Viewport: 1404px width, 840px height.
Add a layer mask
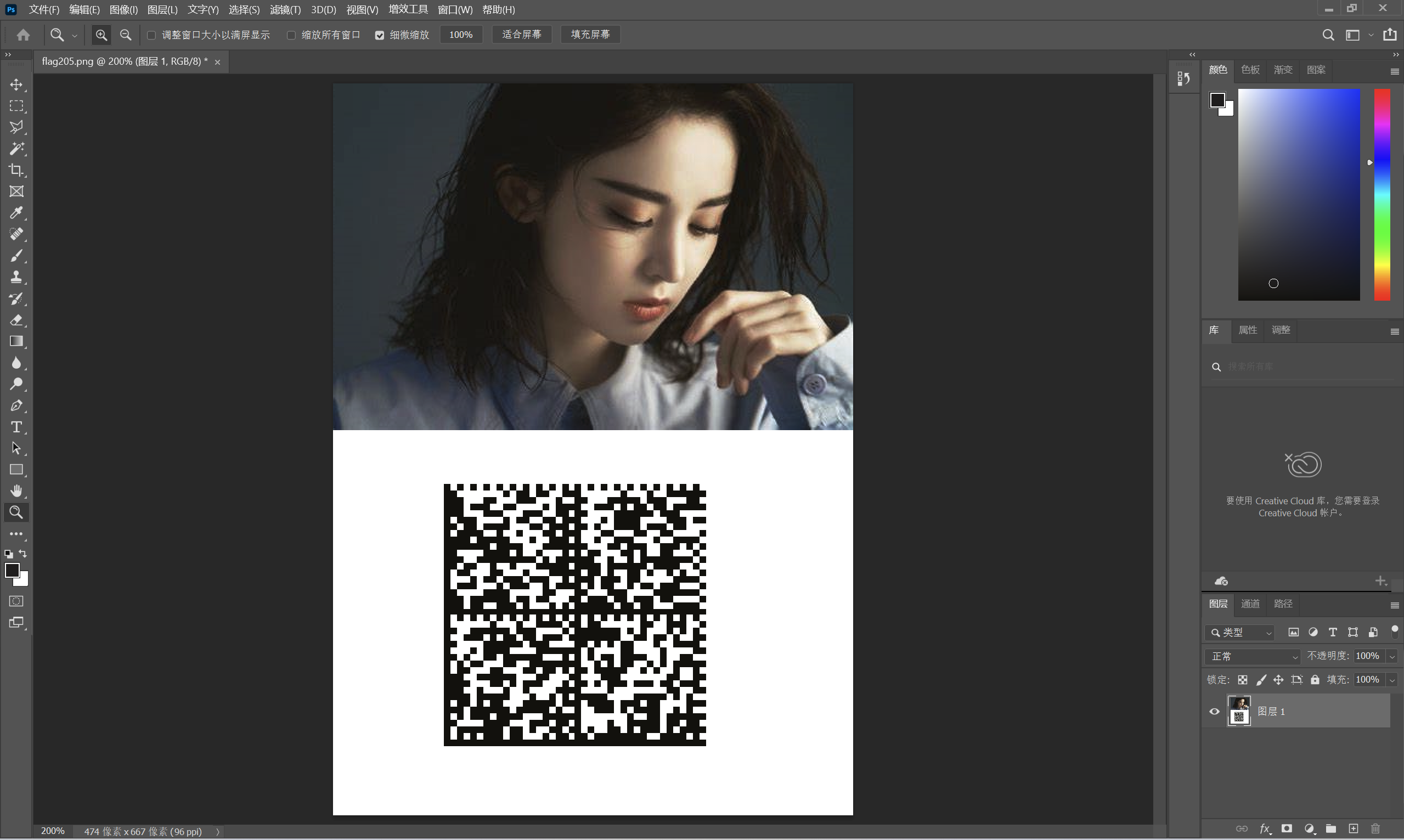tap(1287, 828)
